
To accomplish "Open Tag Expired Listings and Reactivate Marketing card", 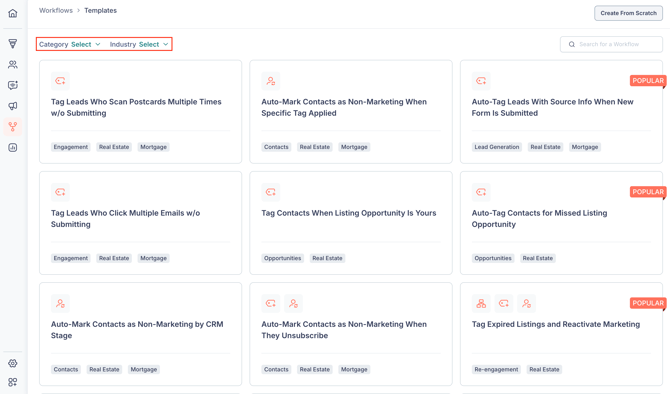I will point(561,334).
